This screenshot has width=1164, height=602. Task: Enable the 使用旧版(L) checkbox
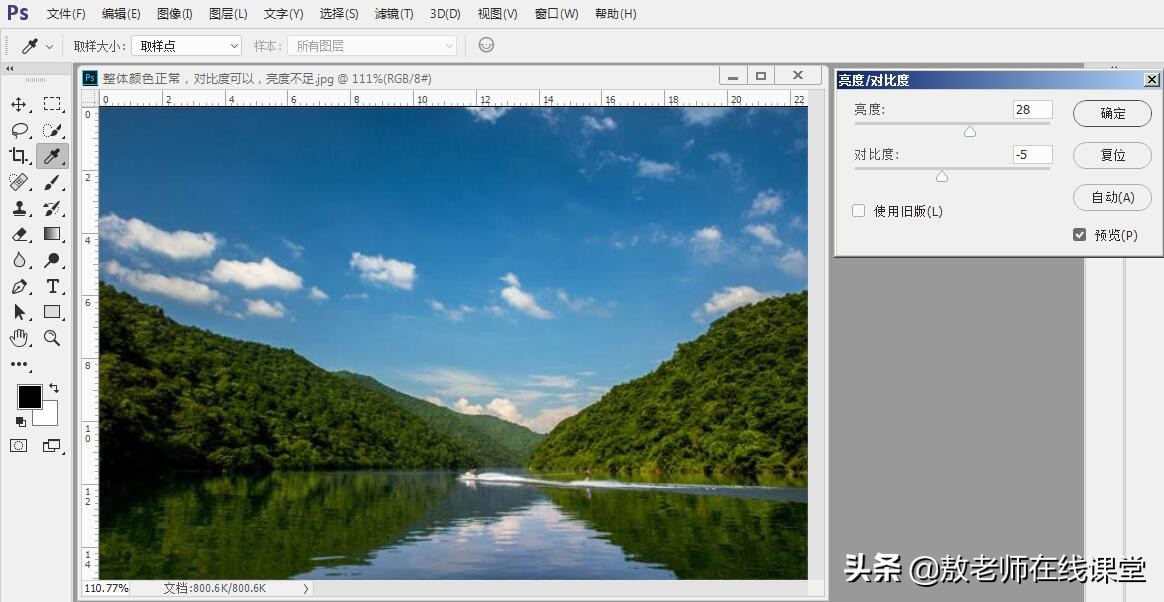tap(858, 211)
